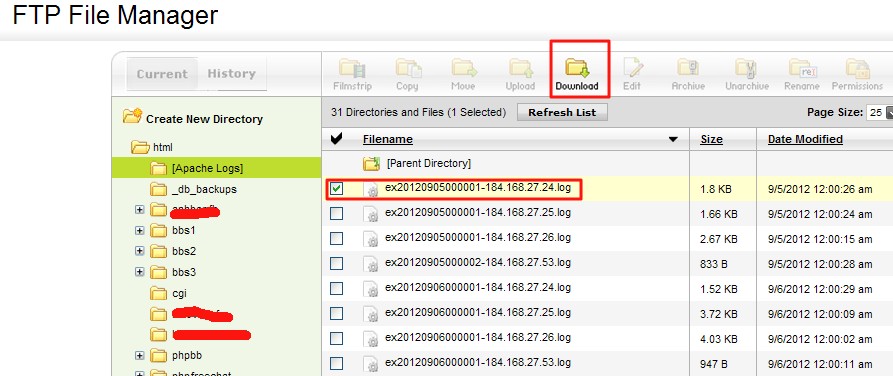Viewport: 893px width, 376px height.
Task: Select the bbs2 folder label
Action: 184,251
